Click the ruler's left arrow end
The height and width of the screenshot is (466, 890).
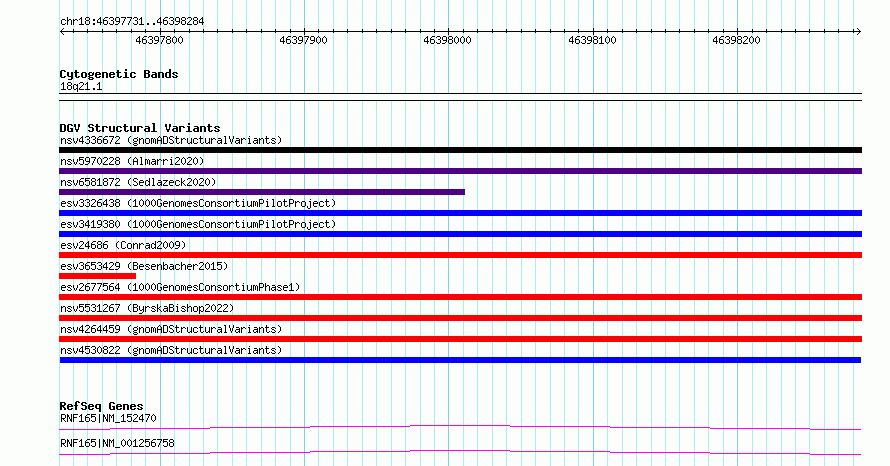click(x=62, y=32)
